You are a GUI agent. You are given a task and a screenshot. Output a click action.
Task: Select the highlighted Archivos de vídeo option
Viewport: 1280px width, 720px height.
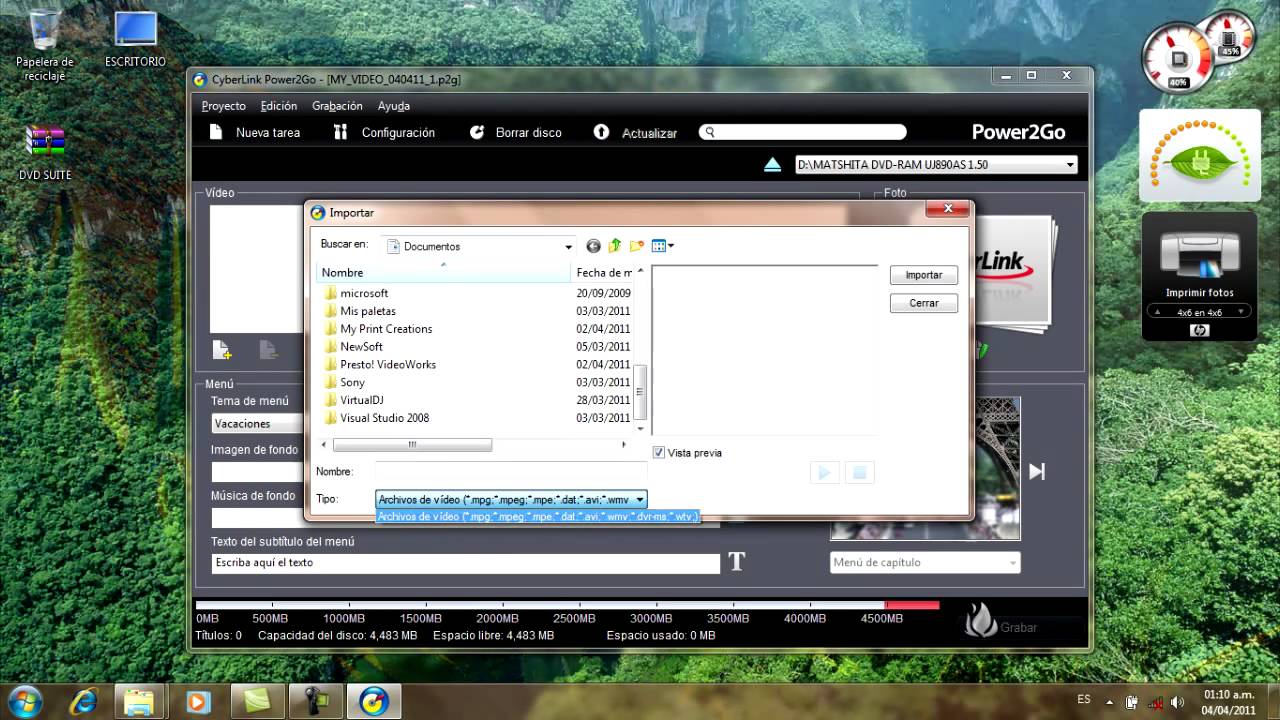(x=537, y=517)
